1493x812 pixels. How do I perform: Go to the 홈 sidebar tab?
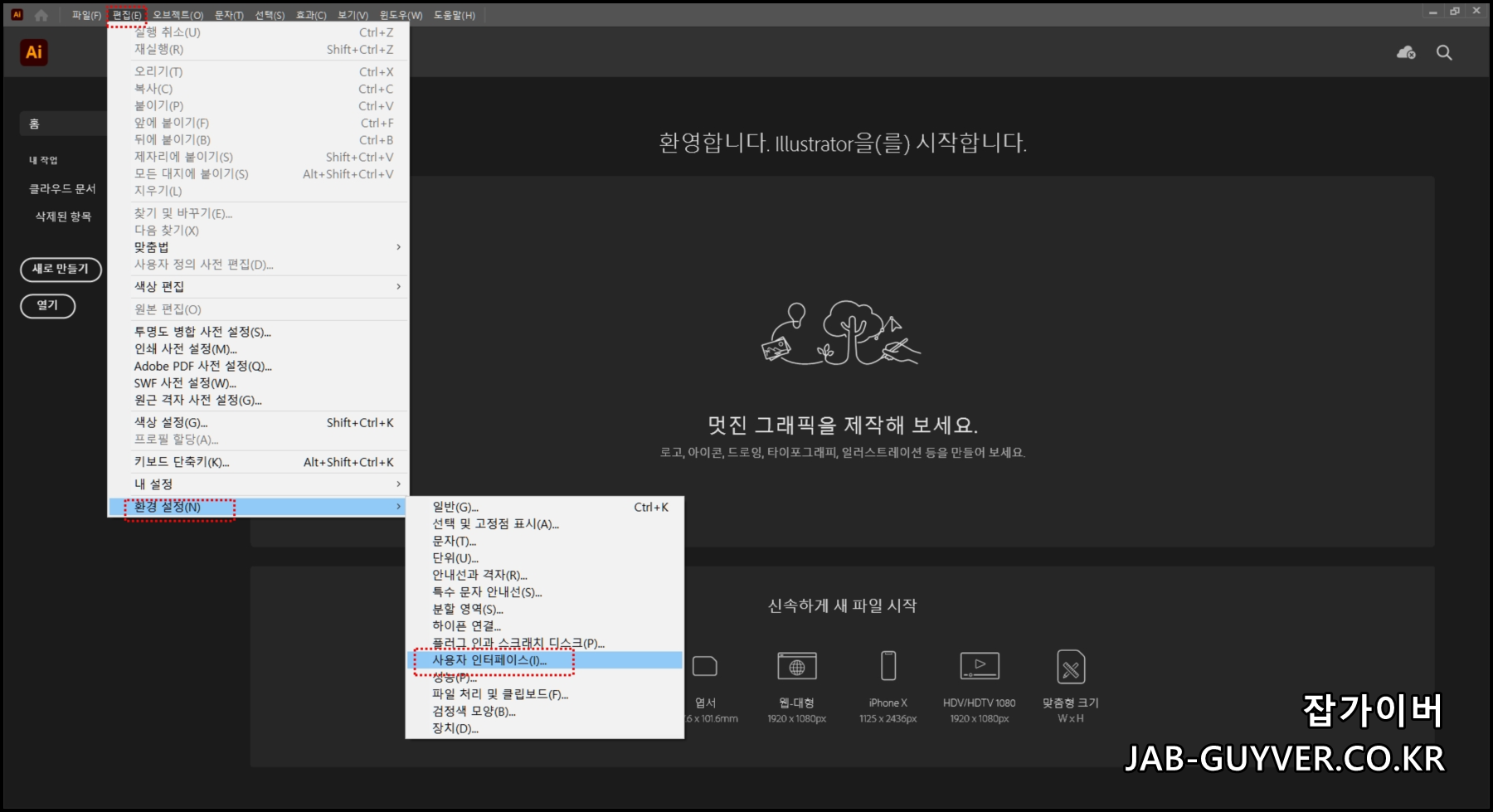click(63, 124)
